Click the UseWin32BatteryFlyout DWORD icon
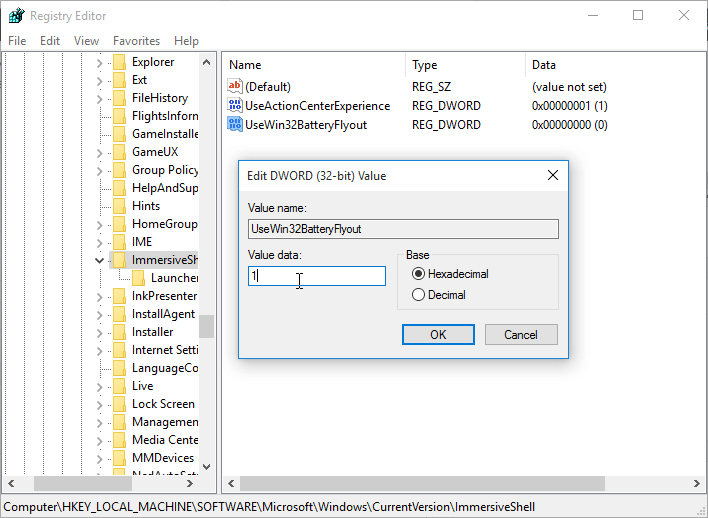708x518 pixels. click(x=235, y=124)
